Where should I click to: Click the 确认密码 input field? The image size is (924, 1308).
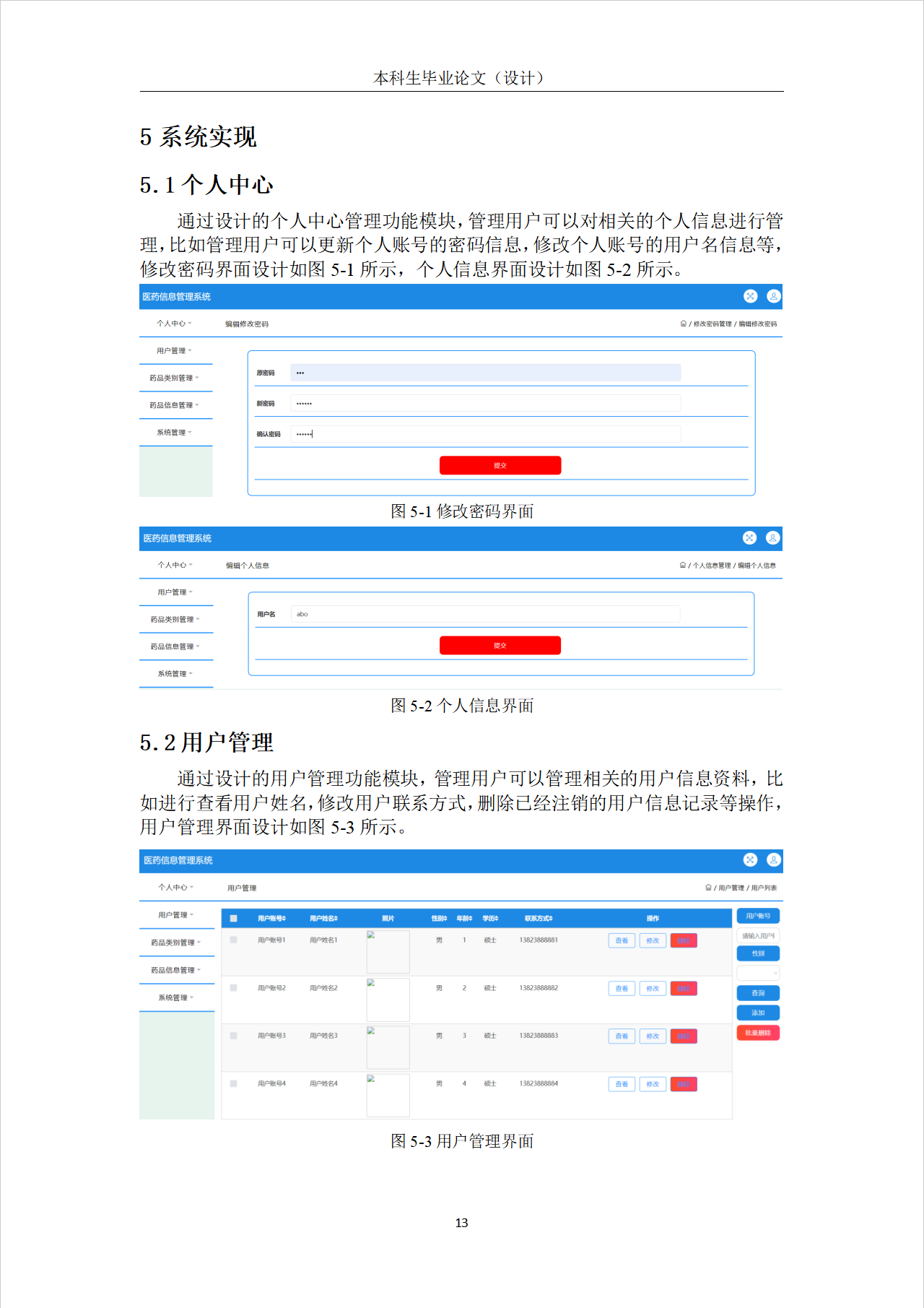pos(486,434)
